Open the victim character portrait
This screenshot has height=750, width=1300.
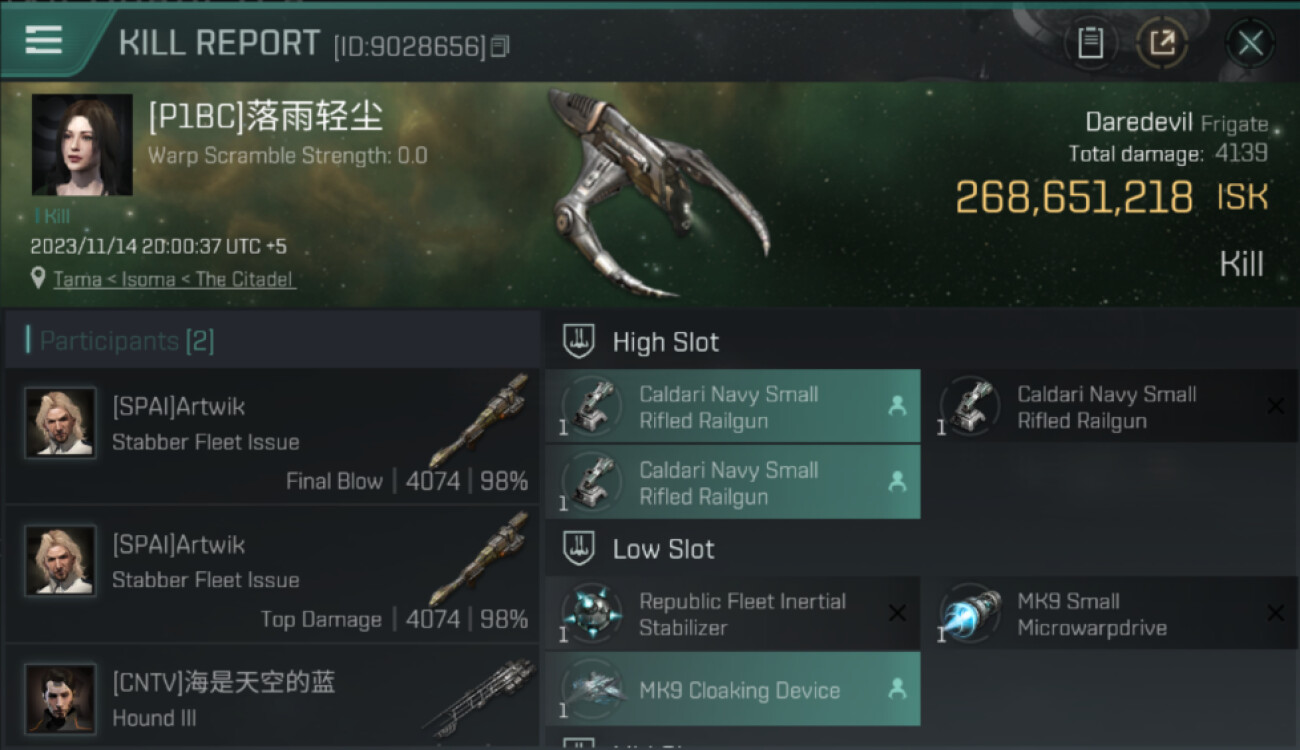click(82, 145)
